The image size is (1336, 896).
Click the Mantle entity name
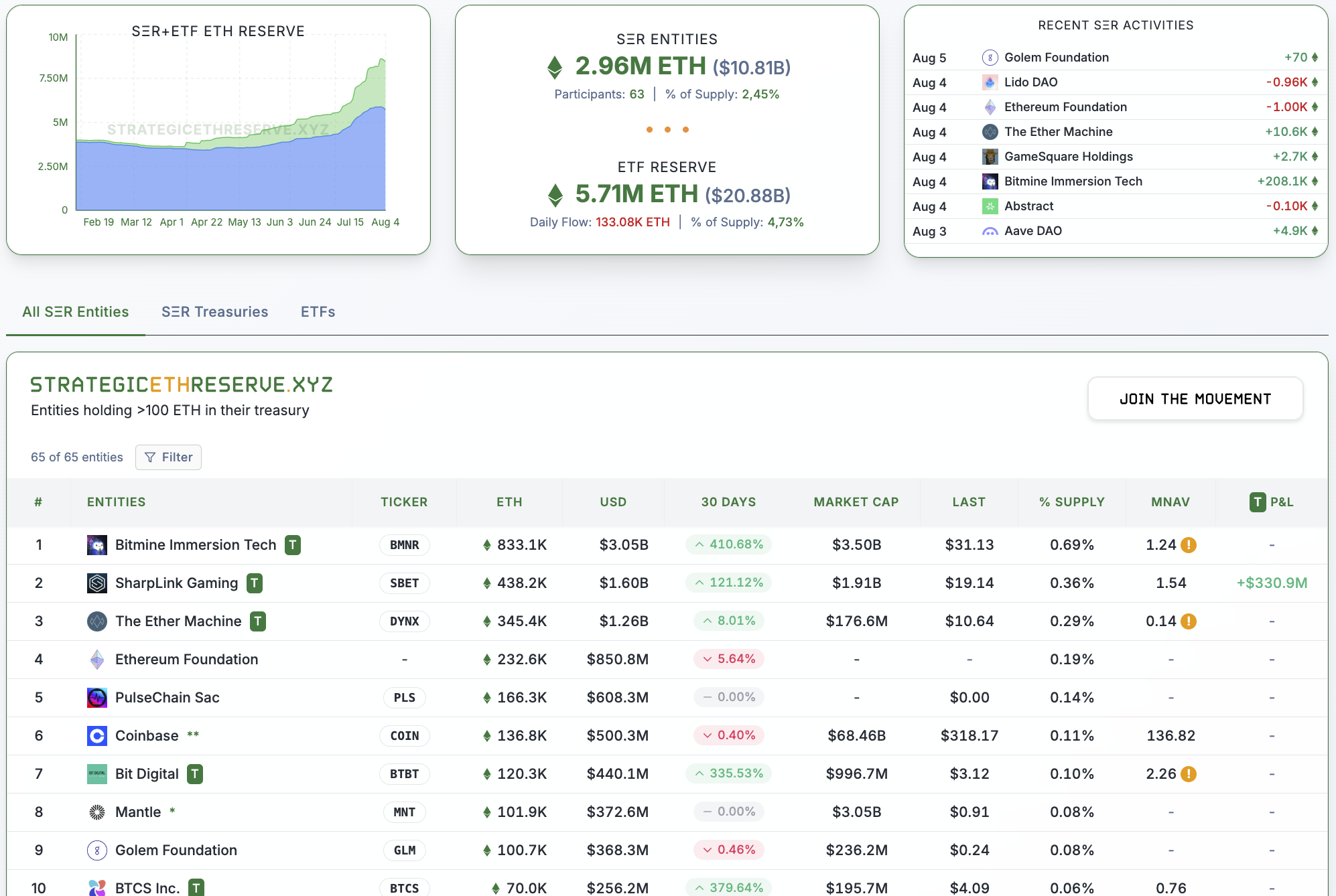tap(138, 812)
